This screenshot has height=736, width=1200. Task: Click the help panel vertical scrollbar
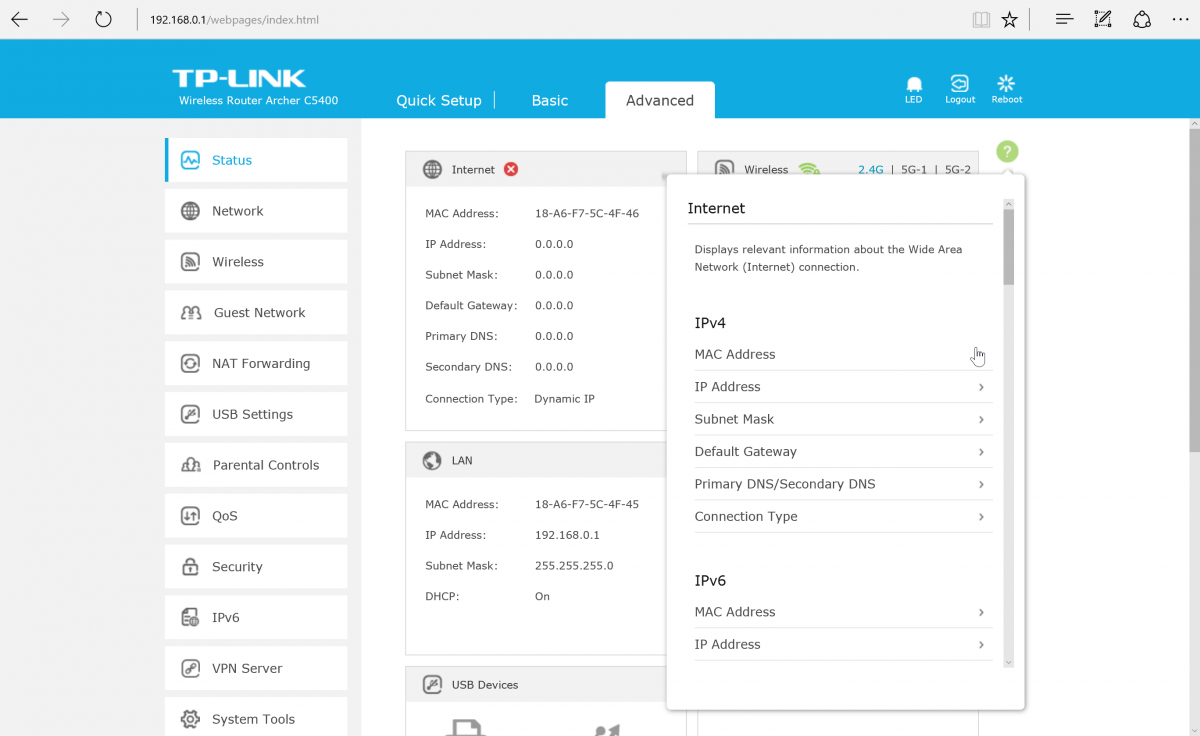(1008, 246)
